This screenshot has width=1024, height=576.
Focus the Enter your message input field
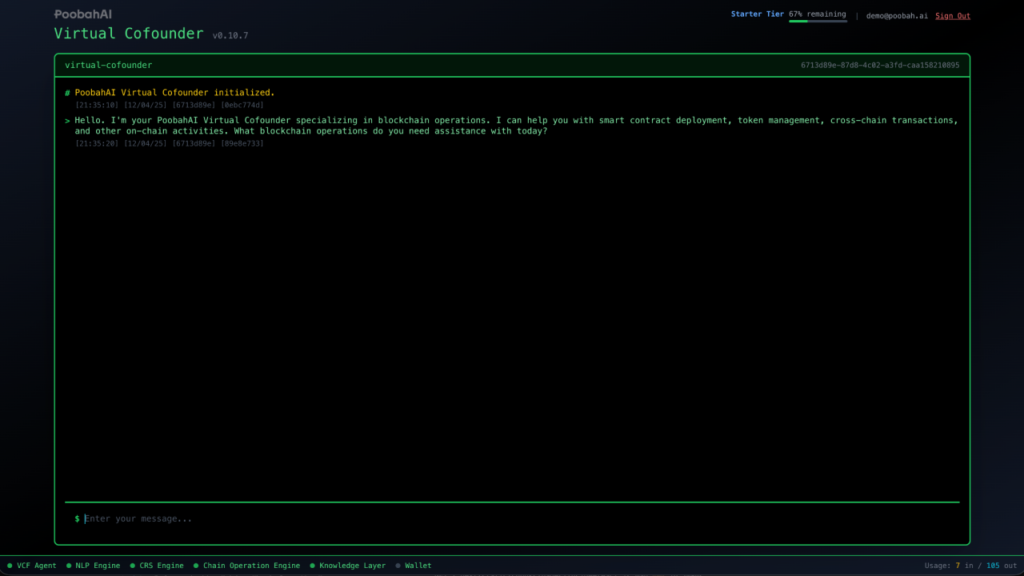pos(500,519)
